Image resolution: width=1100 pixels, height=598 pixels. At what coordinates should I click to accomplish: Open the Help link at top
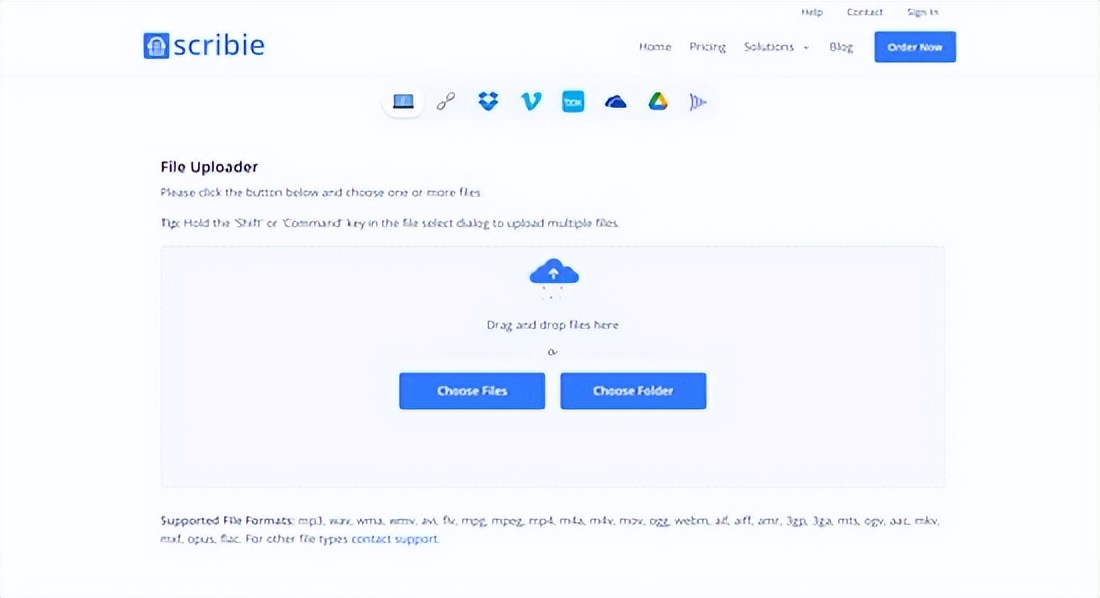tap(812, 12)
